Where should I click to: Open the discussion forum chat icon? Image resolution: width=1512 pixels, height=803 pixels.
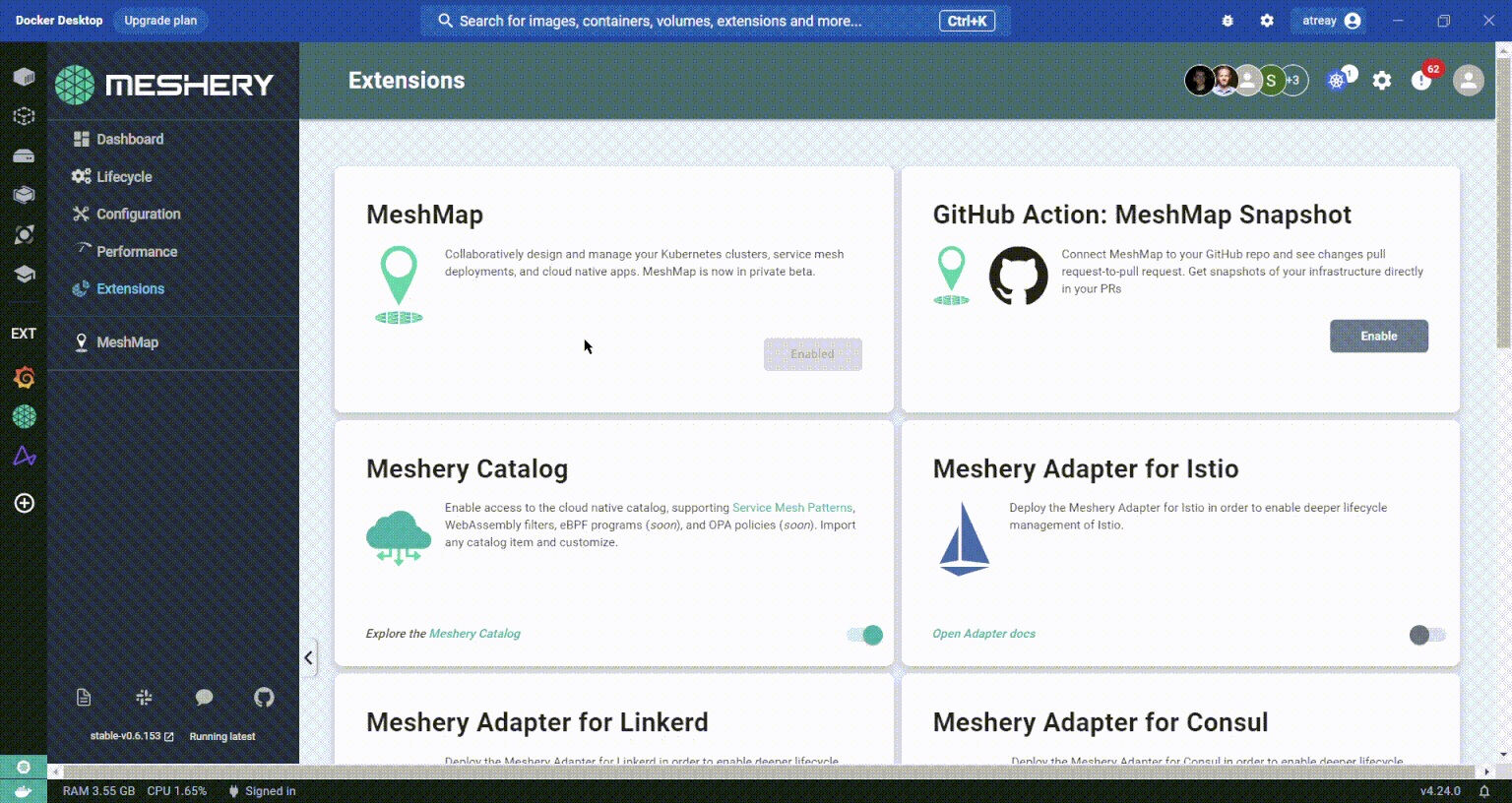[204, 698]
